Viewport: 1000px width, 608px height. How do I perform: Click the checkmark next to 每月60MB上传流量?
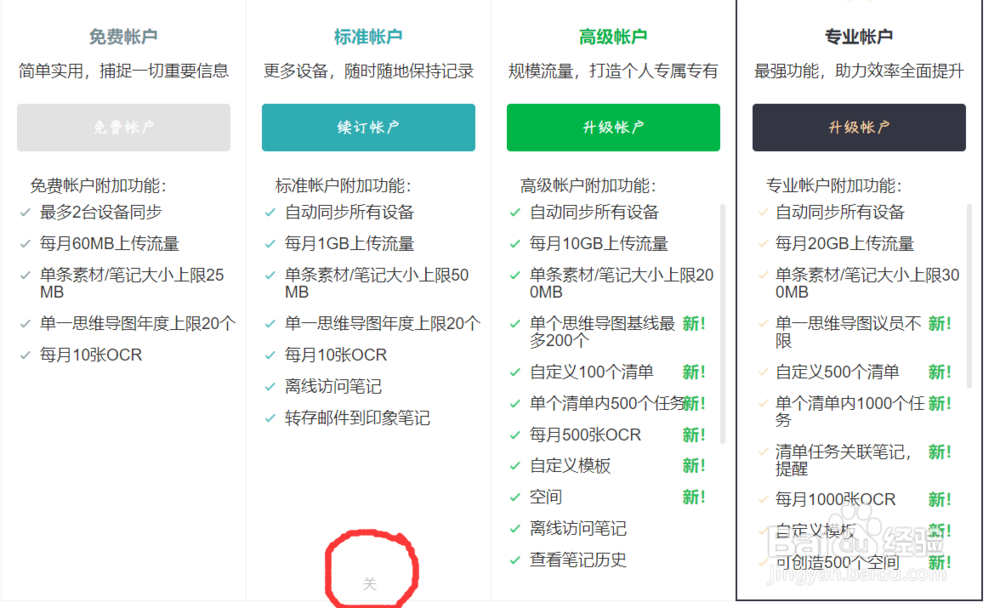click(25, 244)
